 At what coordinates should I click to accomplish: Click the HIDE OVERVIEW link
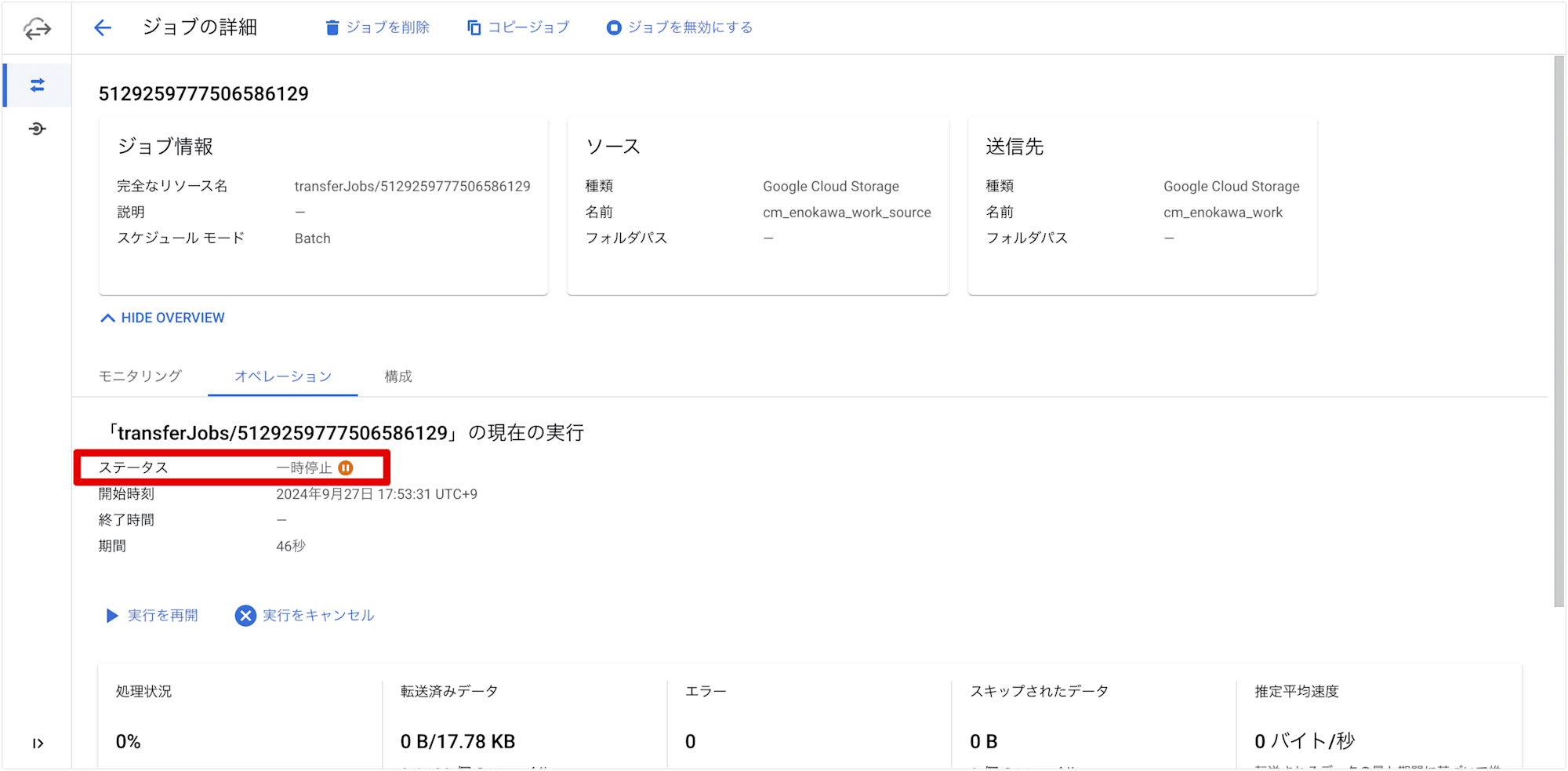click(x=163, y=318)
